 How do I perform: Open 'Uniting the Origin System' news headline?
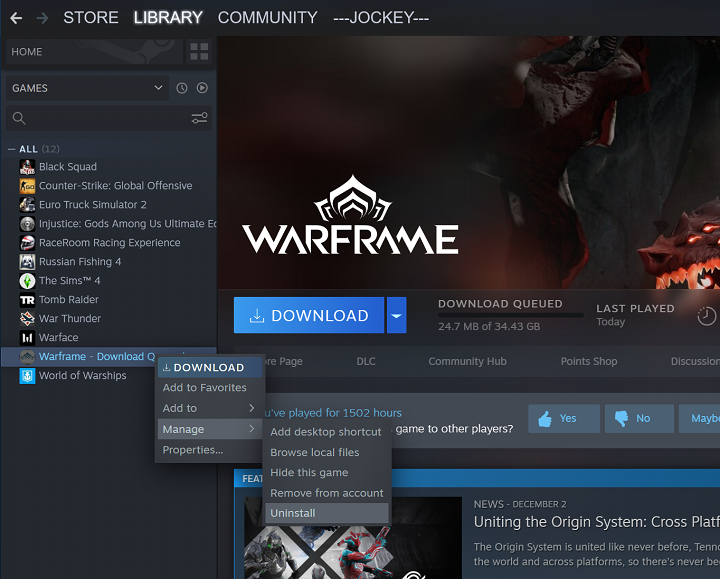[596, 522]
